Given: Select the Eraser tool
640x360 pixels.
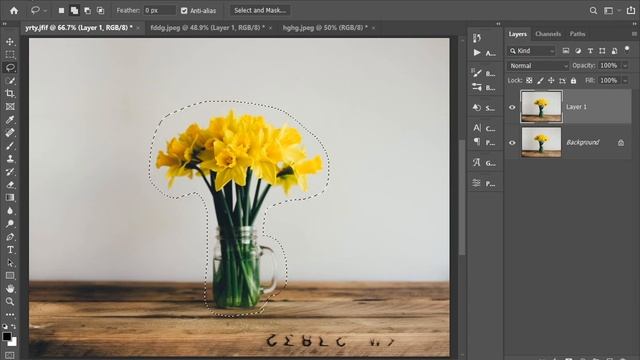Looking at the screenshot, I should point(10,184).
